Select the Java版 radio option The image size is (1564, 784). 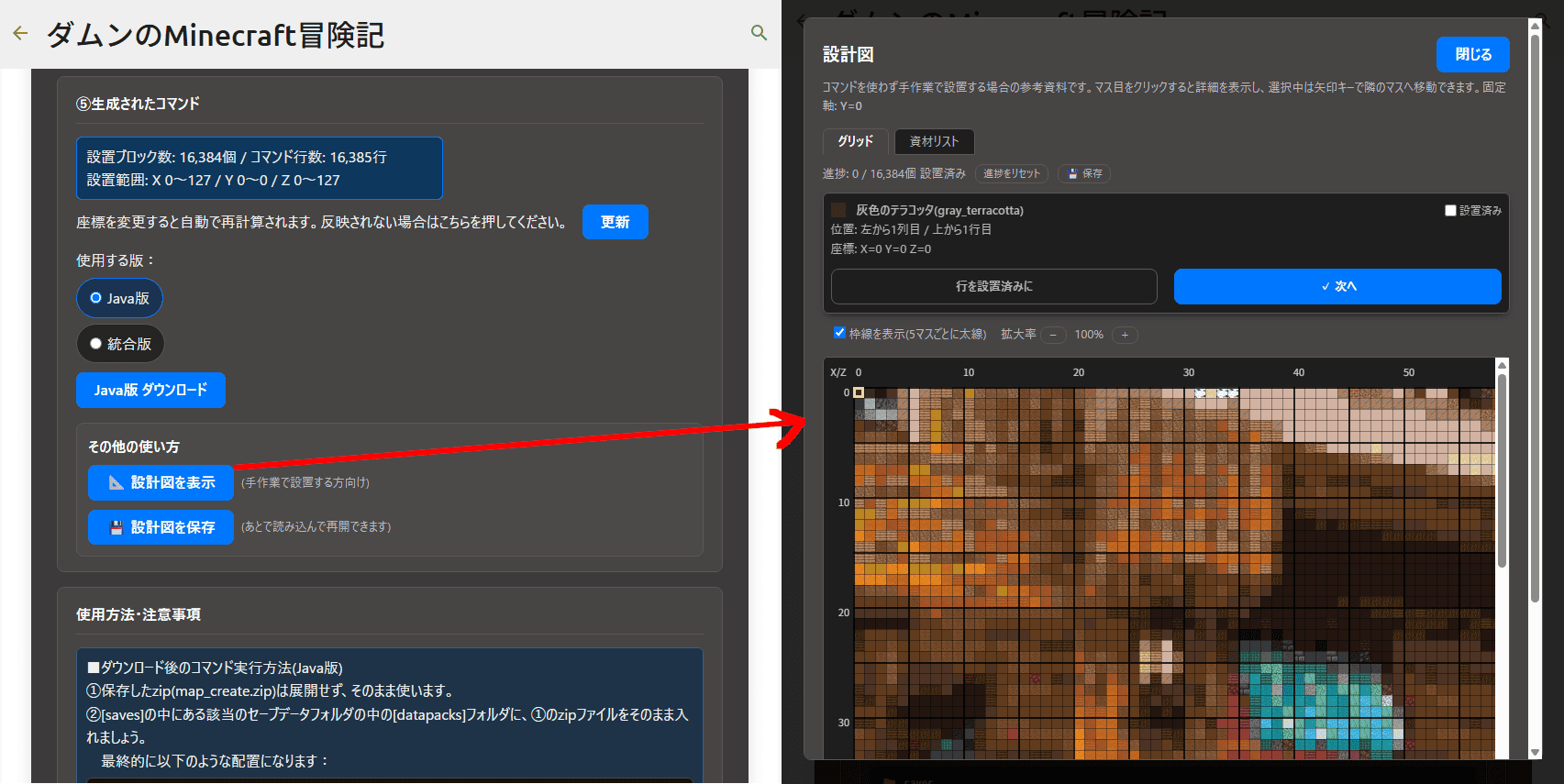tap(120, 298)
